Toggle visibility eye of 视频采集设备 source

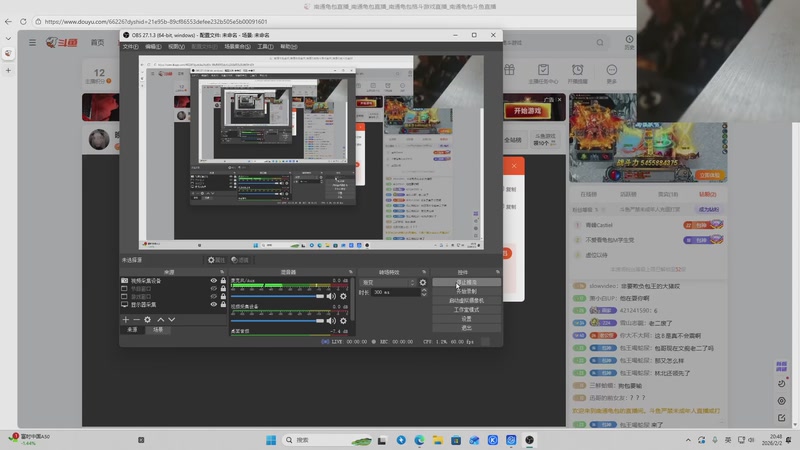[213, 281]
